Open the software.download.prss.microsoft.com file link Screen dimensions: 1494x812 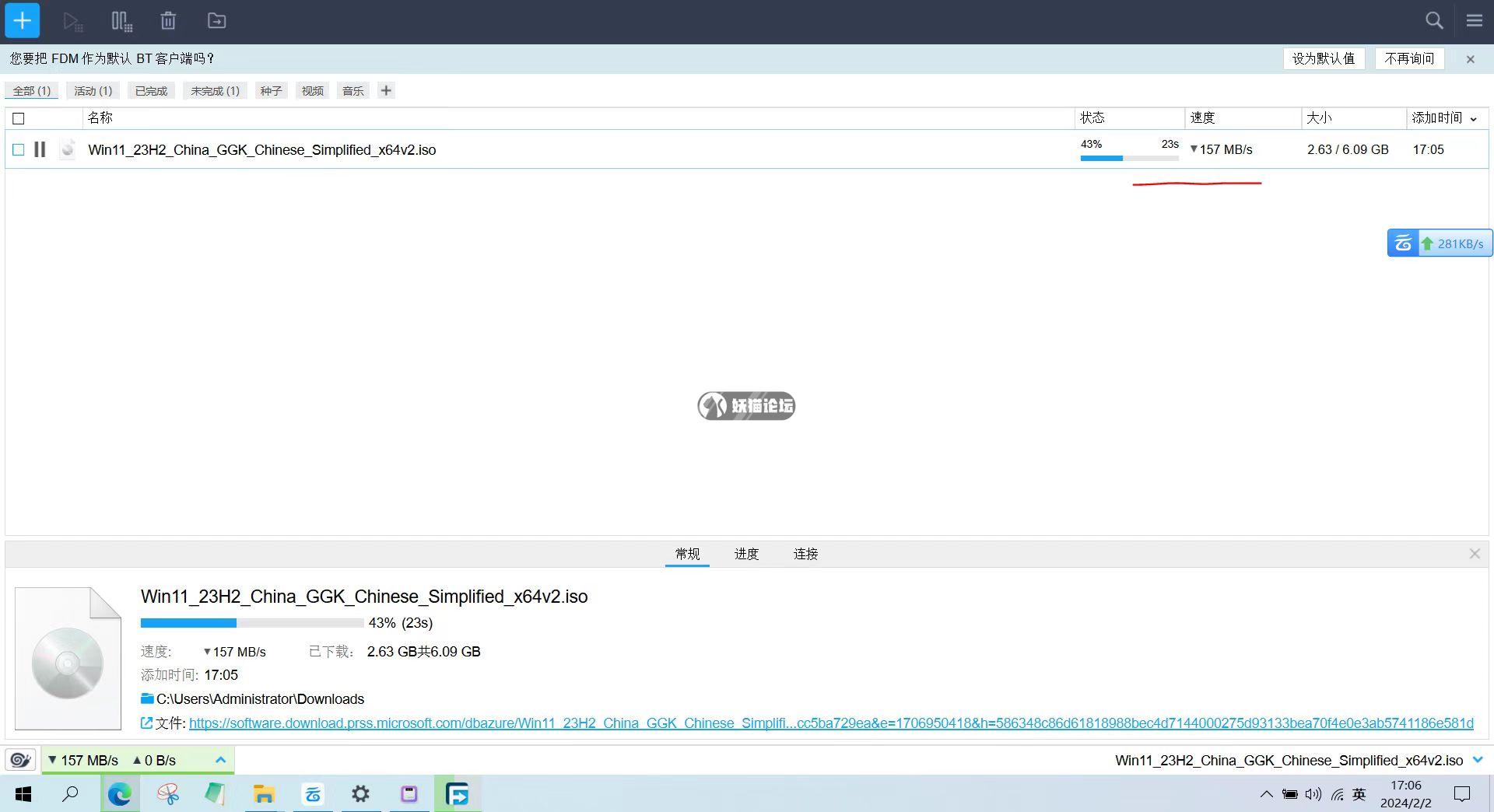[x=831, y=723]
